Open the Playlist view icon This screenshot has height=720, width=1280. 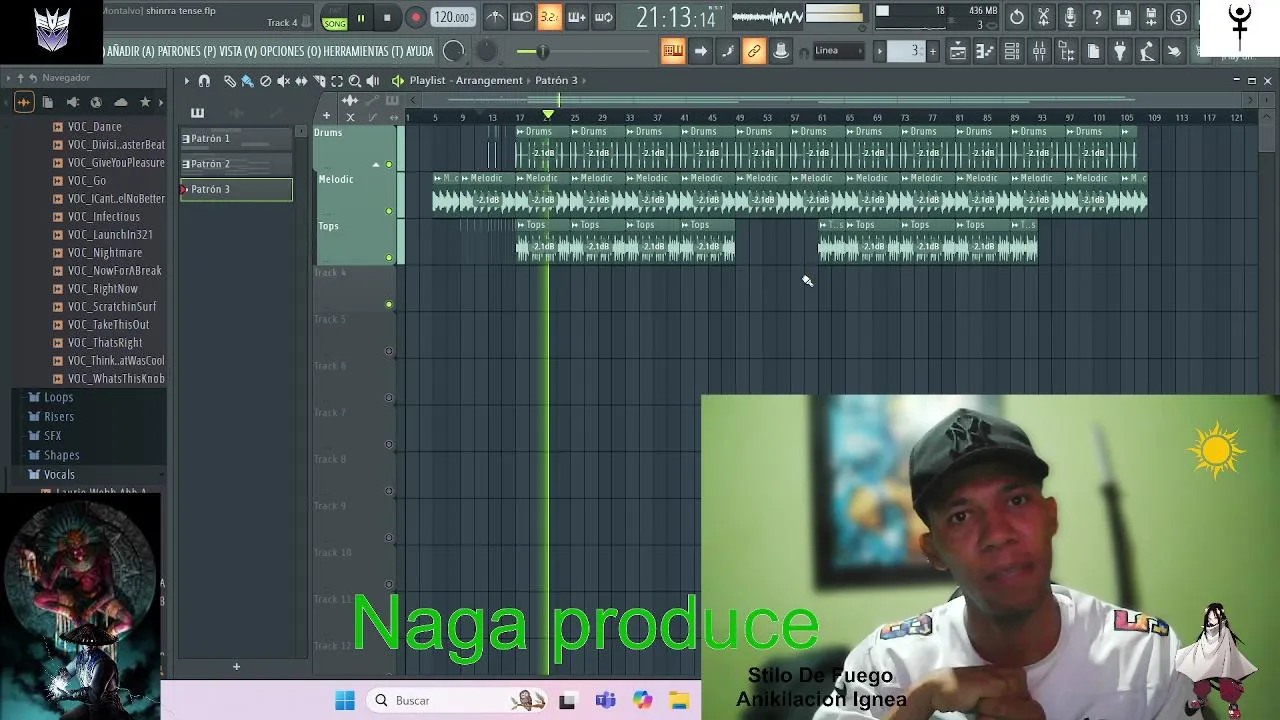(958, 51)
